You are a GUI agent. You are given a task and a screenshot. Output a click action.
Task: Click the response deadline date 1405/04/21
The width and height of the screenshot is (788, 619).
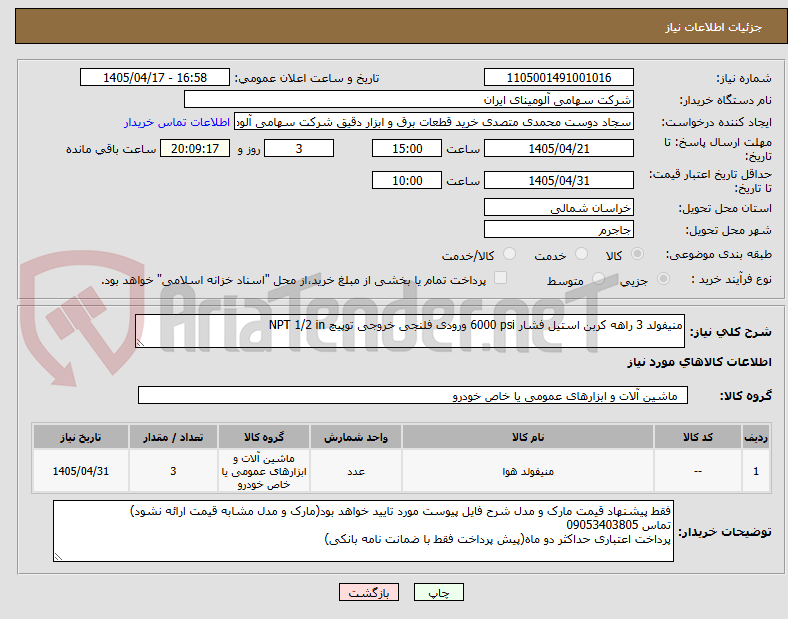tap(559, 149)
